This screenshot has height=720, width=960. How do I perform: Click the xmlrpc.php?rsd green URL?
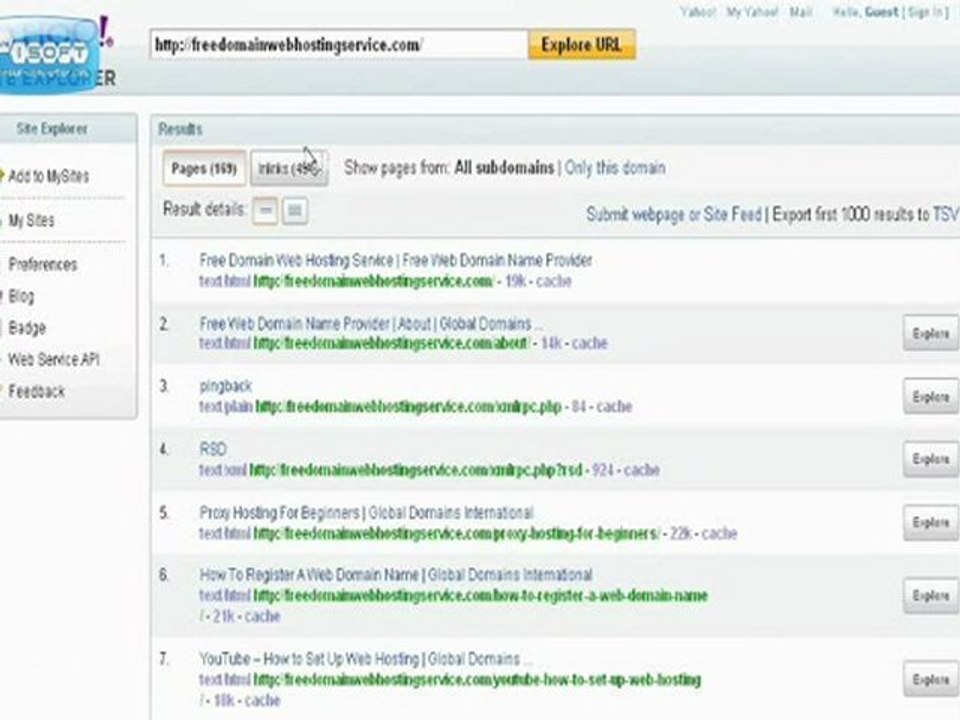click(416, 470)
